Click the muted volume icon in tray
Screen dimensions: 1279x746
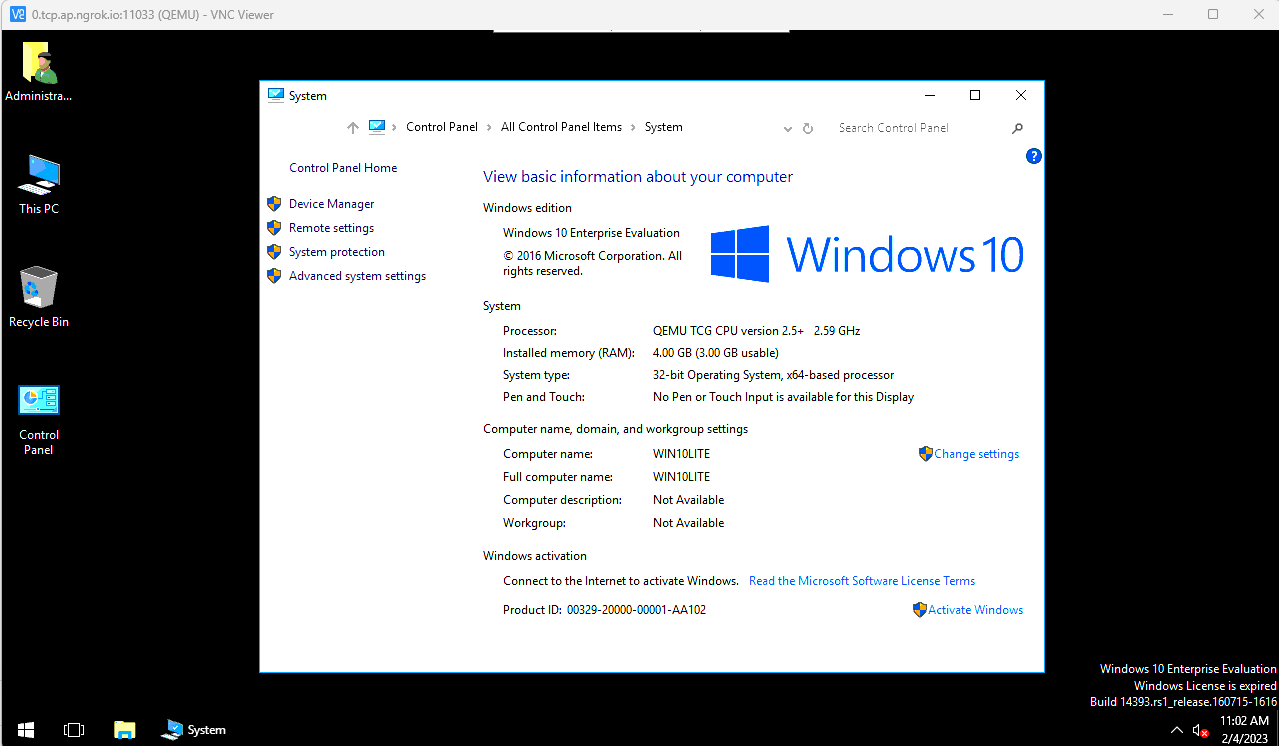(1201, 731)
